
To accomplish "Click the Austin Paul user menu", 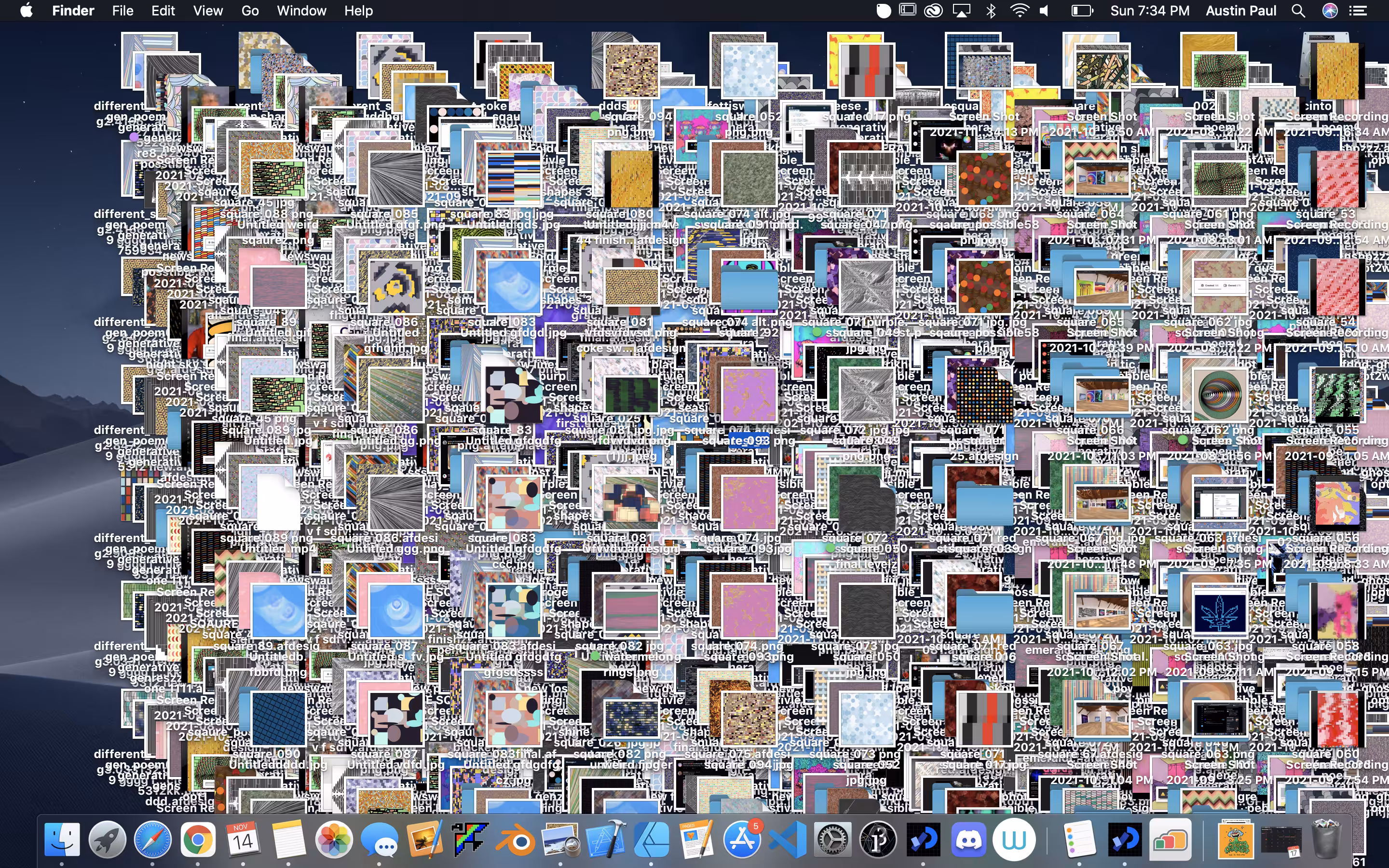I will 1240,10.
